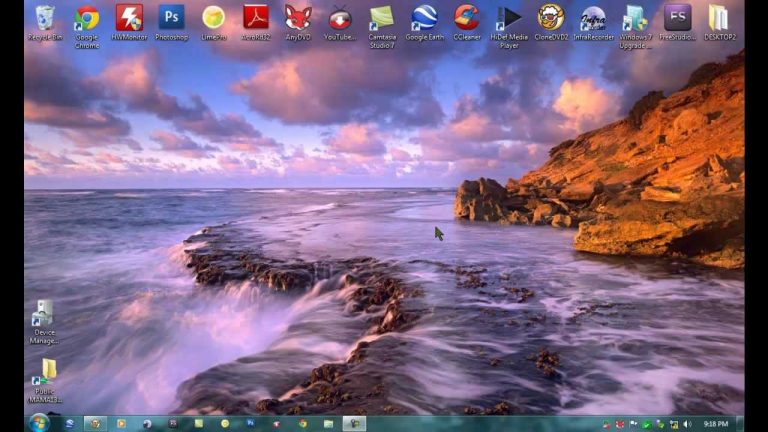768x432 pixels.
Task: Select the CloneDVD2 sheep icon
Action: (x=551, y=23)
